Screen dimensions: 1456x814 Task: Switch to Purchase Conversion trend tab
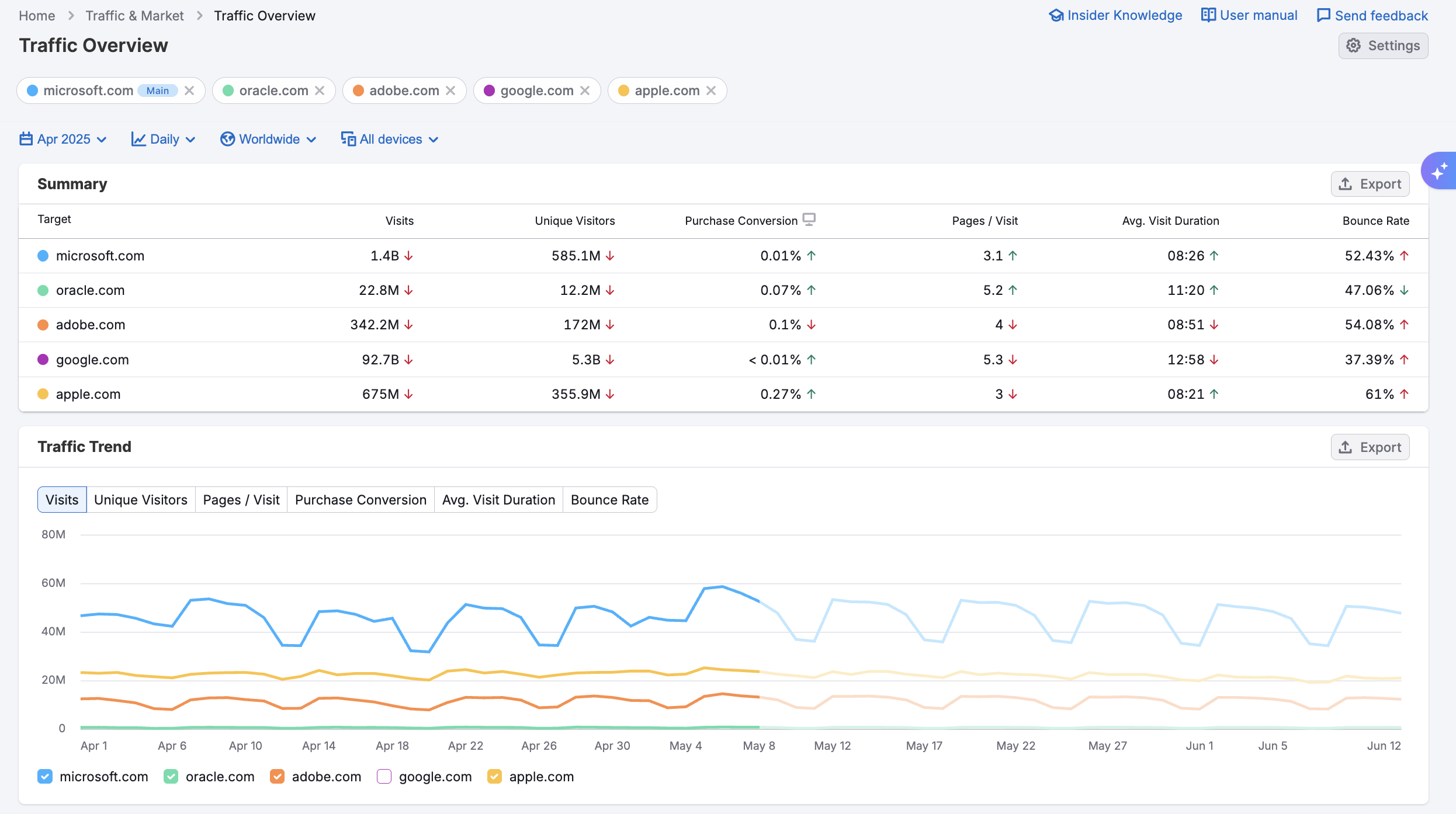pos(360,500)
